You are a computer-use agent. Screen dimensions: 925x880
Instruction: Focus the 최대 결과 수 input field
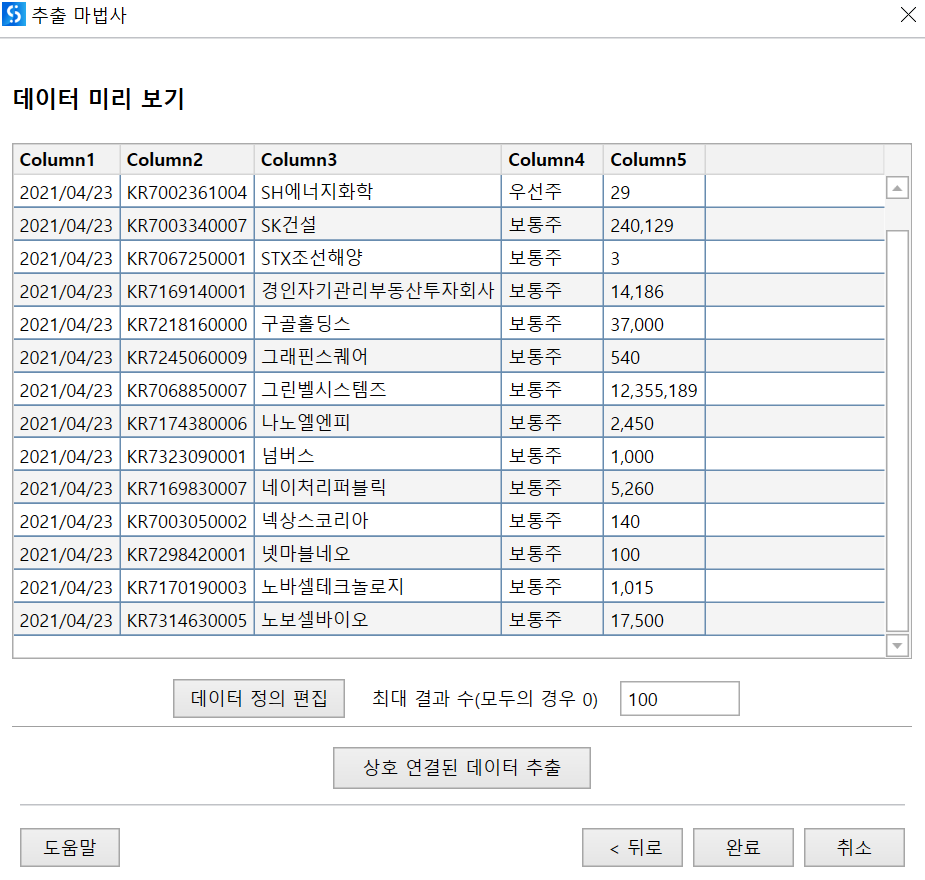point(679,698)
